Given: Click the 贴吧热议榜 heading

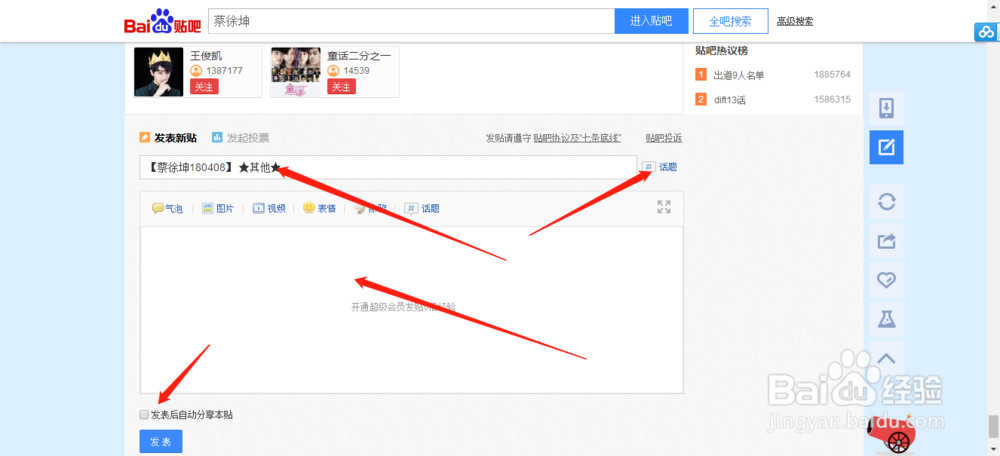Looking at the screenshot, I should coord(721,51).
